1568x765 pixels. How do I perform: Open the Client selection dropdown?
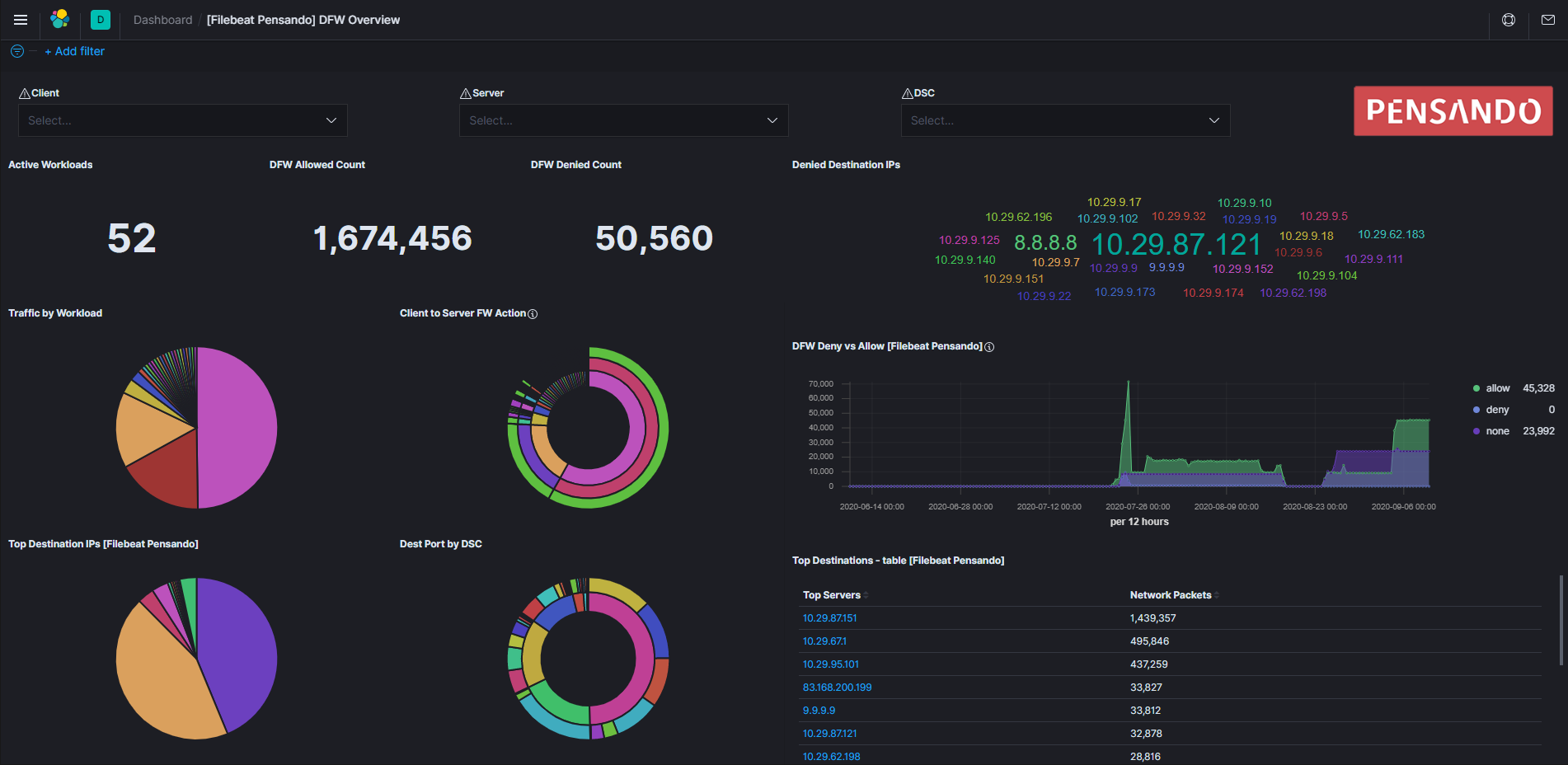click(x=182, y=120)
